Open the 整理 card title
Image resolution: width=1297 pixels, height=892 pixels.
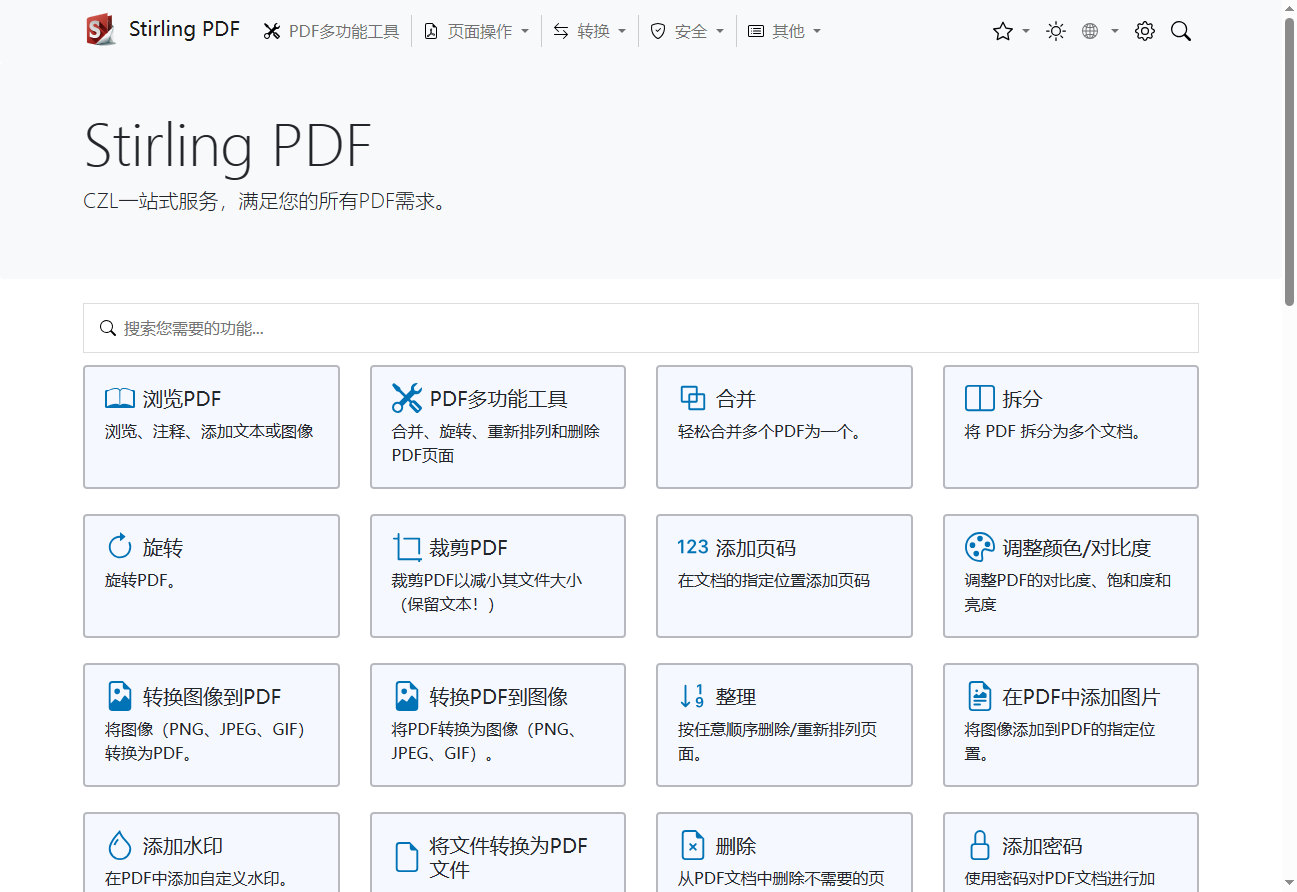coord(736,697)
